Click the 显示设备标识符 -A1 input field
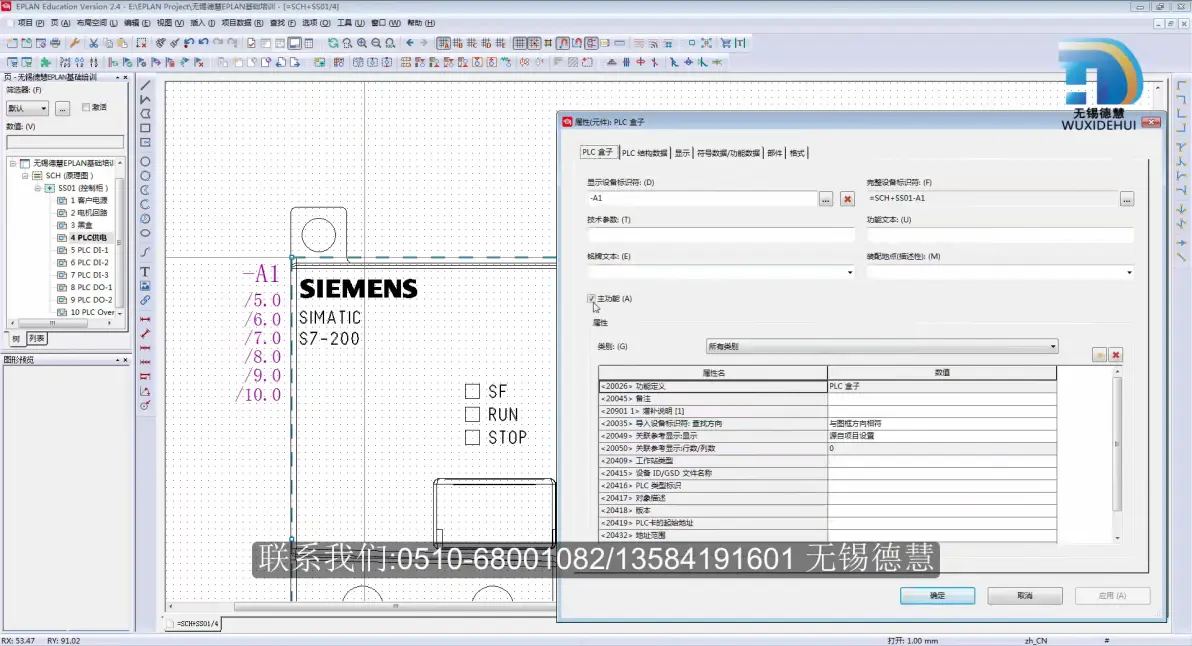 702,198
